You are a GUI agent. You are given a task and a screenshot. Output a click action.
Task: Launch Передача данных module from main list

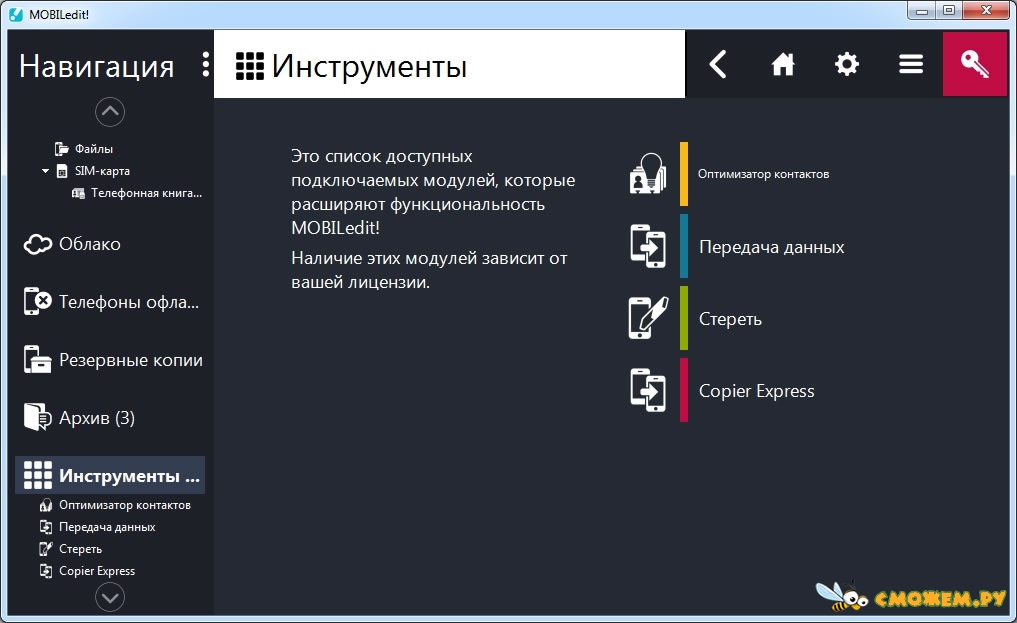coord(772,247)
